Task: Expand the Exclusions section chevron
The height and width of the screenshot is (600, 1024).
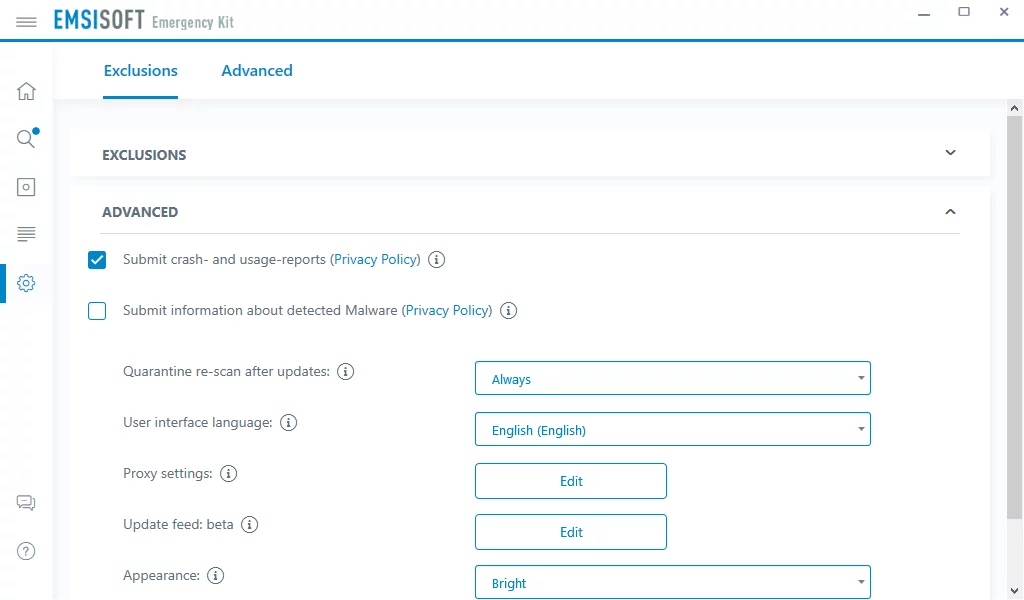Action: click(950, 154)
